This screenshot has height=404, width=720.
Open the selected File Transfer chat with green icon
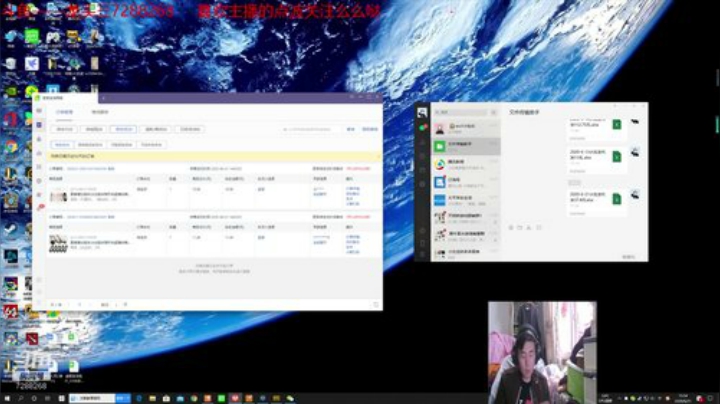[x=466, y=146]
